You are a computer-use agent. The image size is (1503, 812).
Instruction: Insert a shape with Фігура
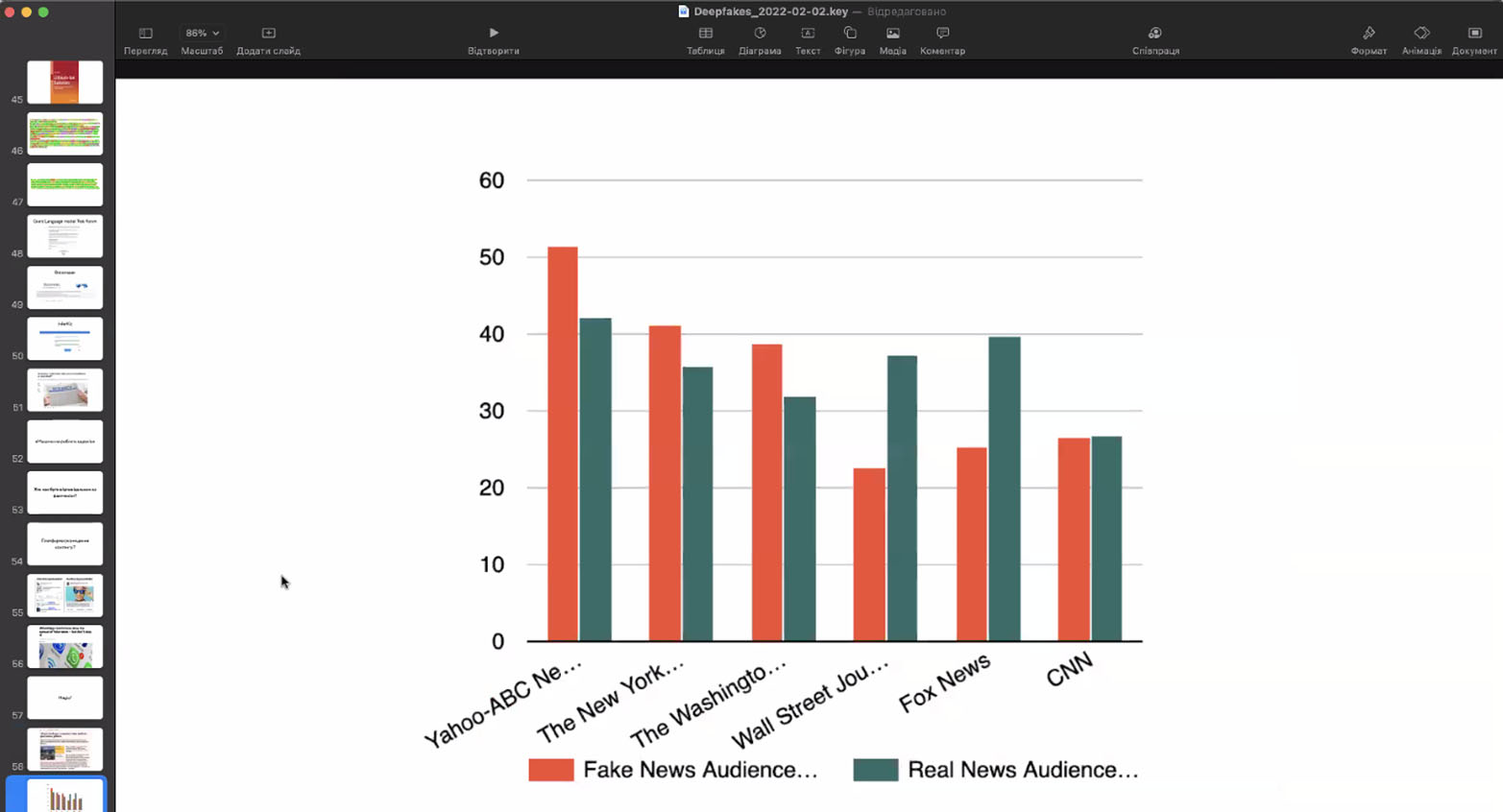(x=850, y=40)
